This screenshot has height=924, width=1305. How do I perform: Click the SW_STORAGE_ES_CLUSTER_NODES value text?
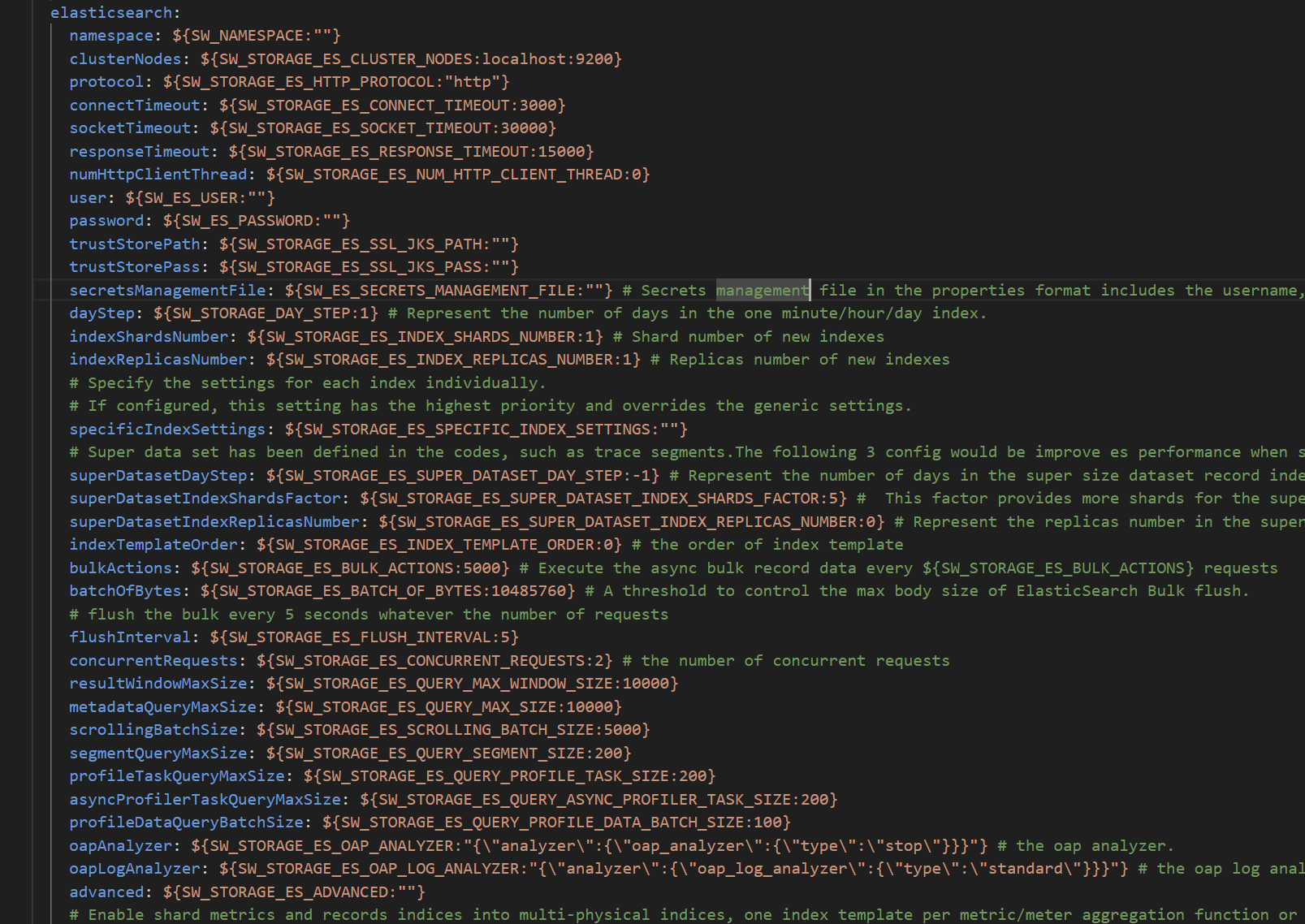(x=411, y=59)
